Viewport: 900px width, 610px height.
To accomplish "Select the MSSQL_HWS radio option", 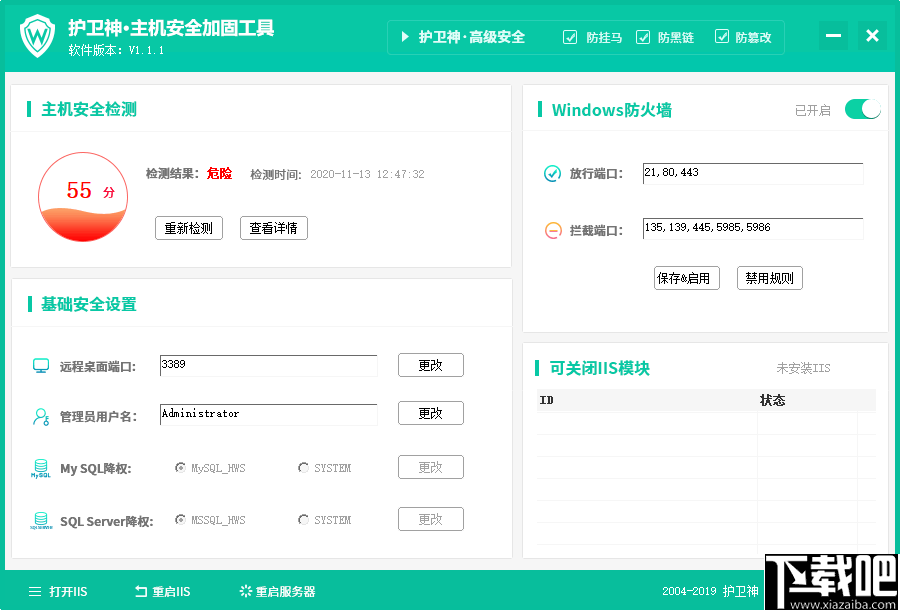I will pyautogui.click(x=182, y=519).
